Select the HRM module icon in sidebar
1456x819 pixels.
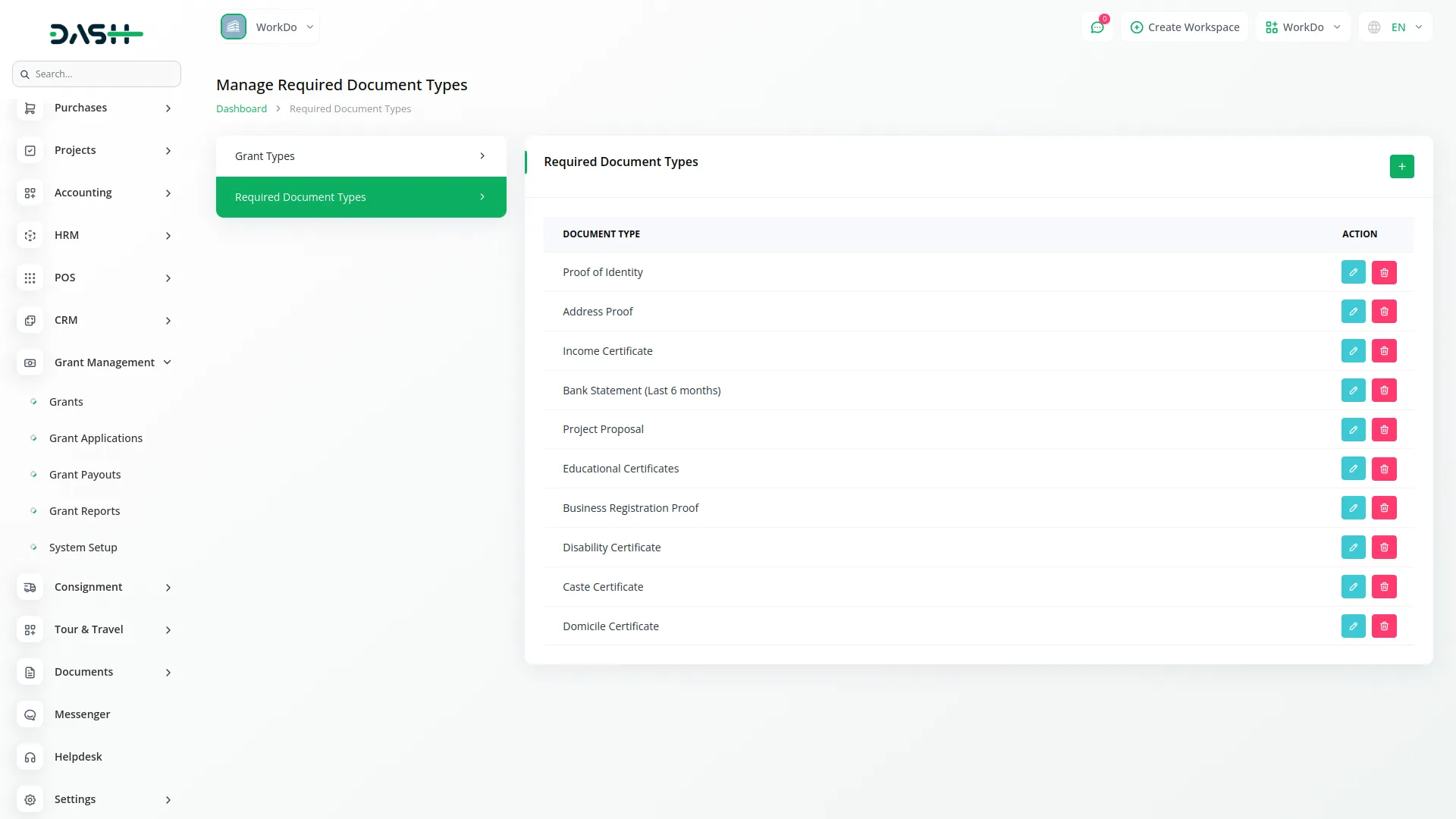tap(30, 236)
